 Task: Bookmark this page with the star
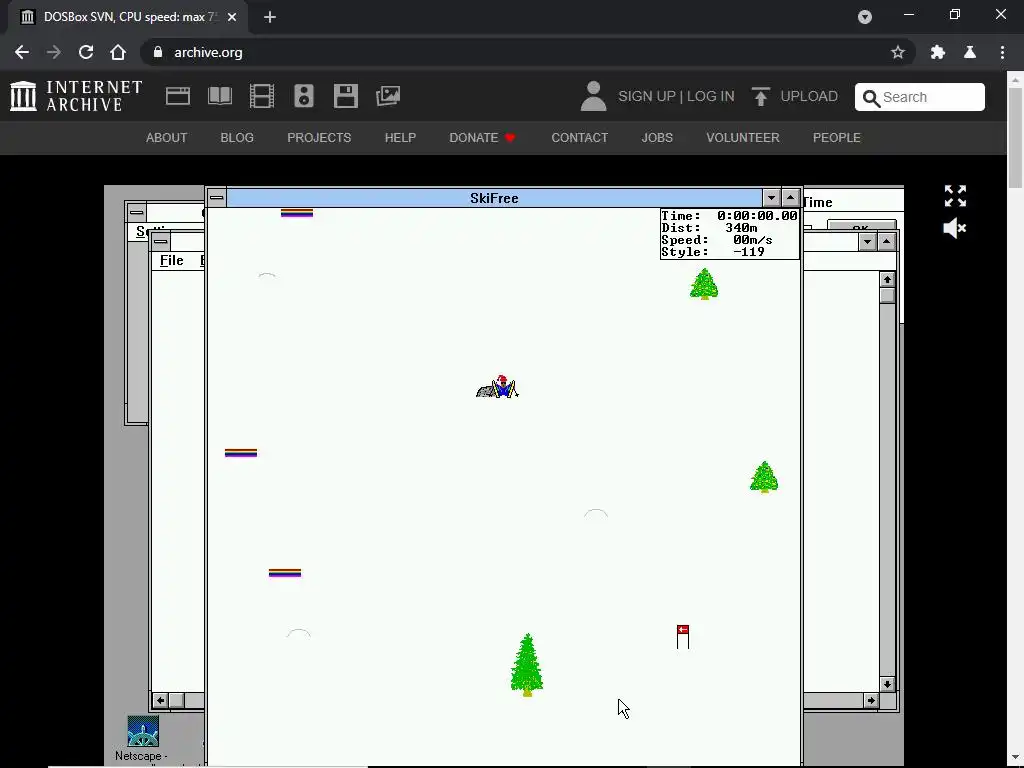[898, 52]
